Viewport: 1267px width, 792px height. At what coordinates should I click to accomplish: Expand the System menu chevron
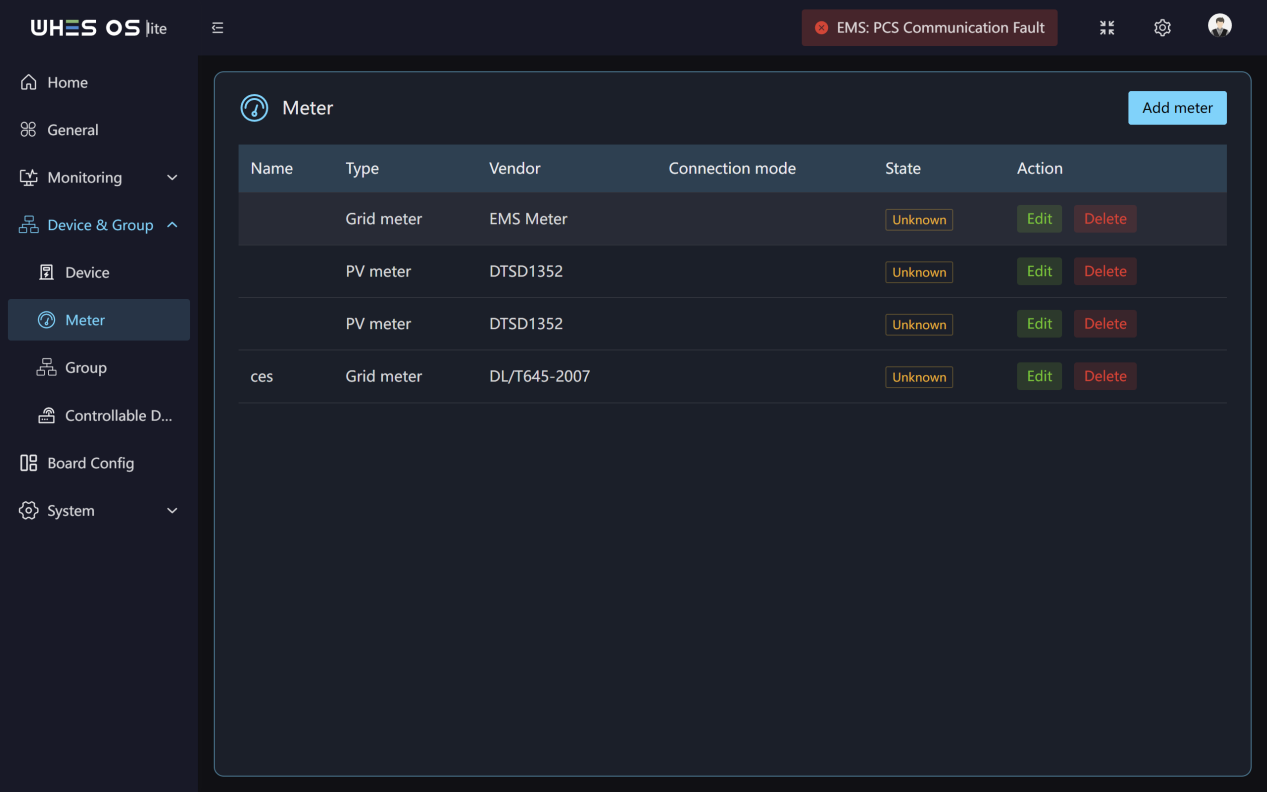[172, 511]
